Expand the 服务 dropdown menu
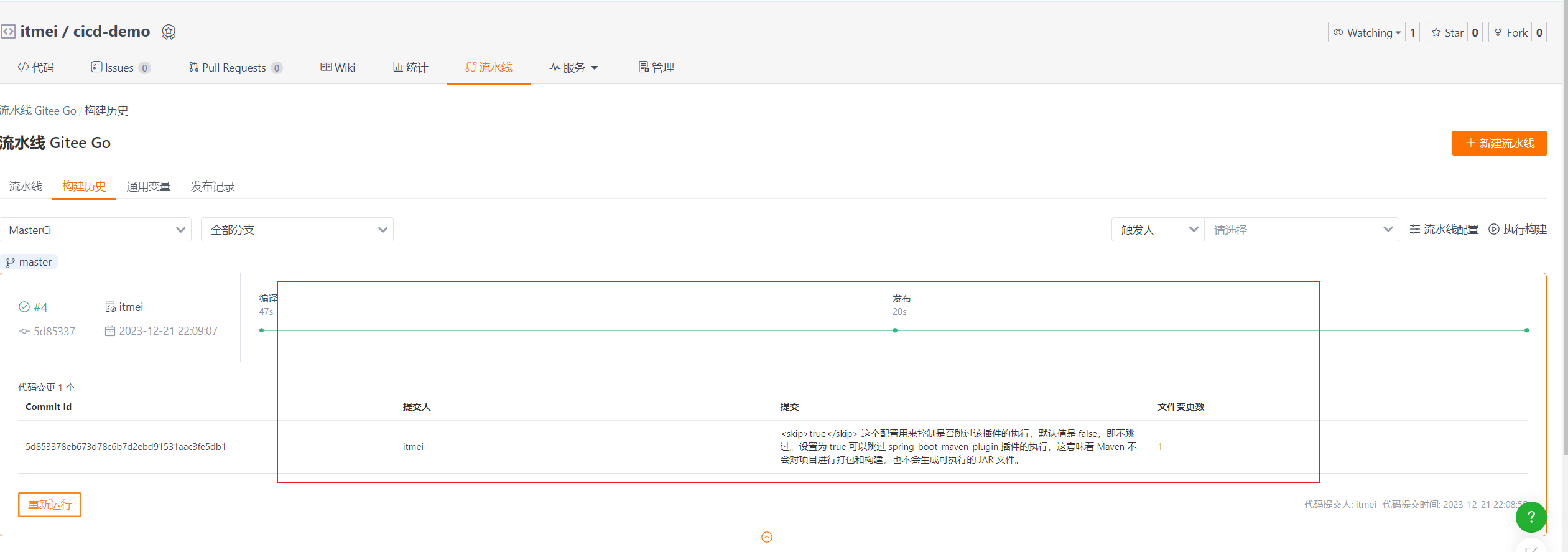1568x552 pixels. tap(573, 67)
